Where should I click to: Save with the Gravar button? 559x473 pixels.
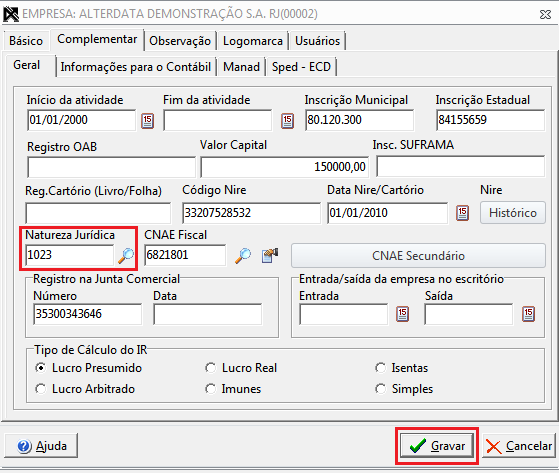click(x=437, y=446)
